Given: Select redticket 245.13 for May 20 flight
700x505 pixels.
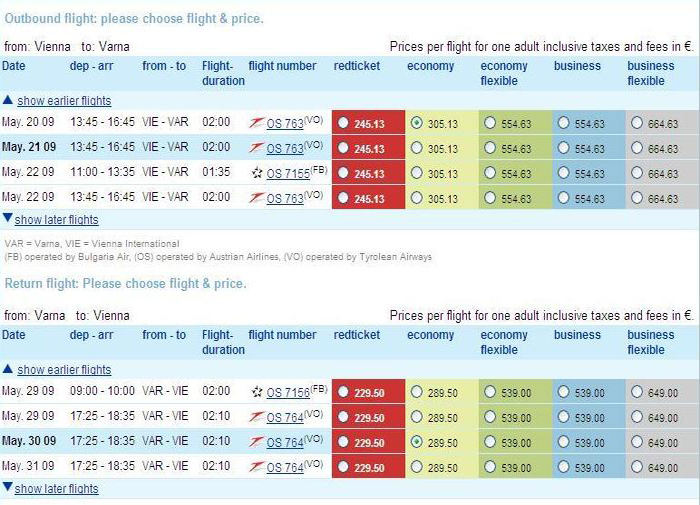Looking at the screenshot, I should click(343, 122).
